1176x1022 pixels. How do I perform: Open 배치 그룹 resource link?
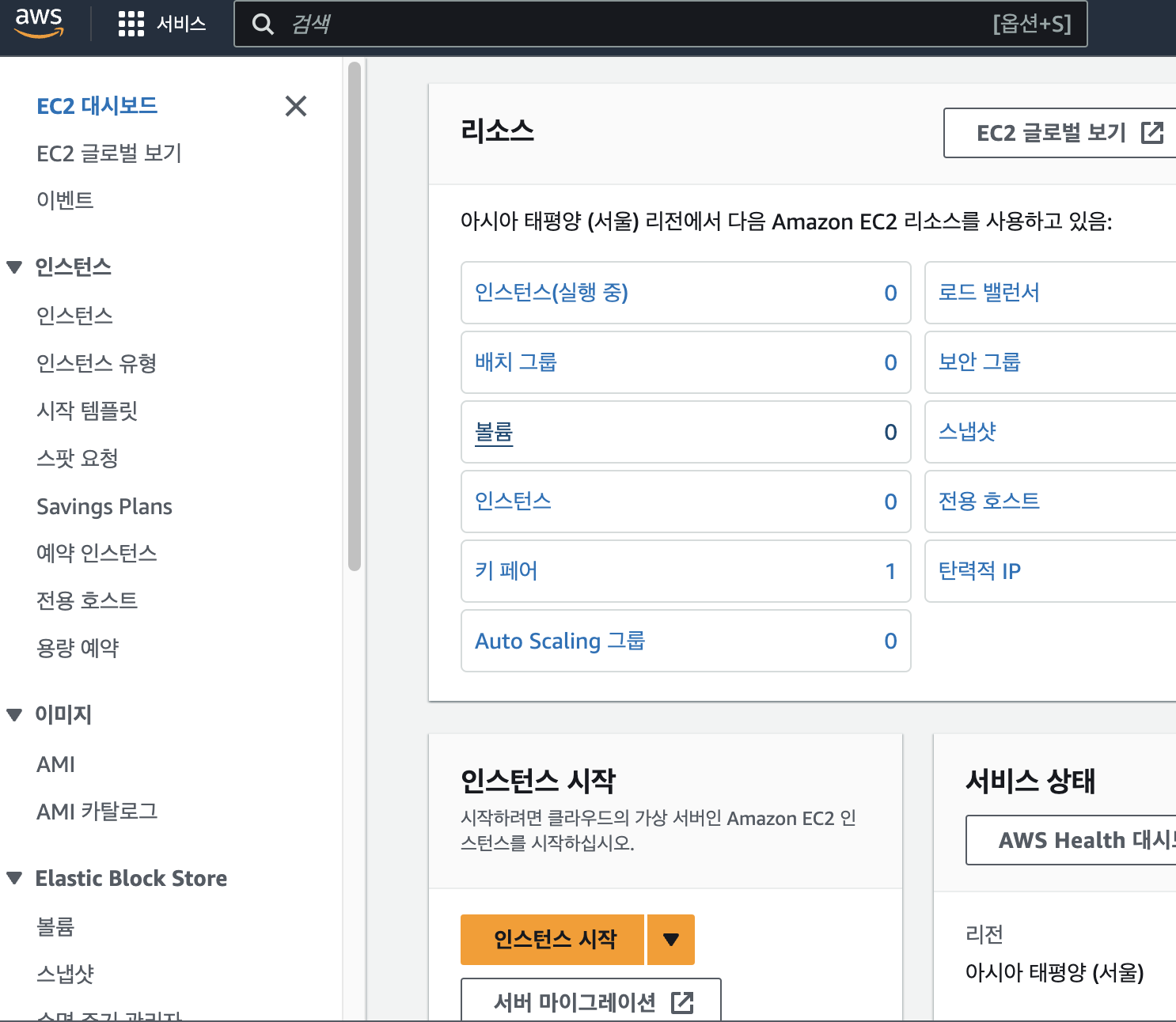tap(516, 362)
